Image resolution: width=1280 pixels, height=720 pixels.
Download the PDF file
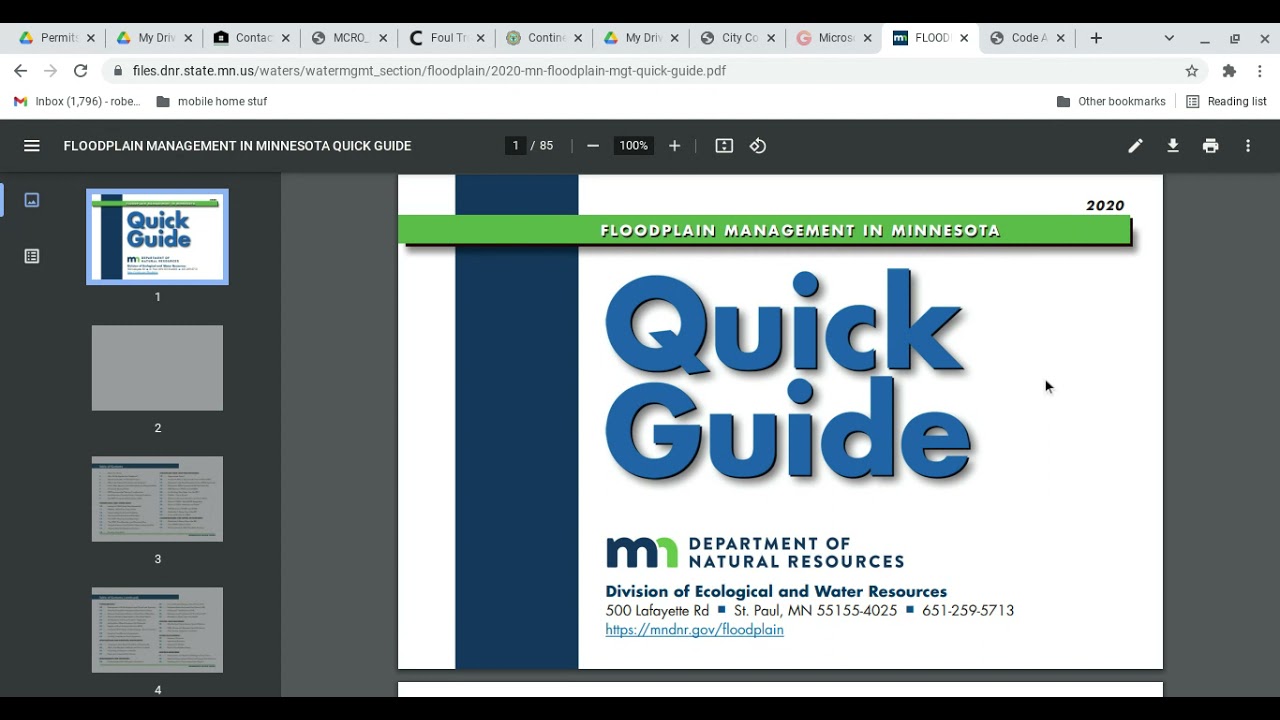(1173, 146)
